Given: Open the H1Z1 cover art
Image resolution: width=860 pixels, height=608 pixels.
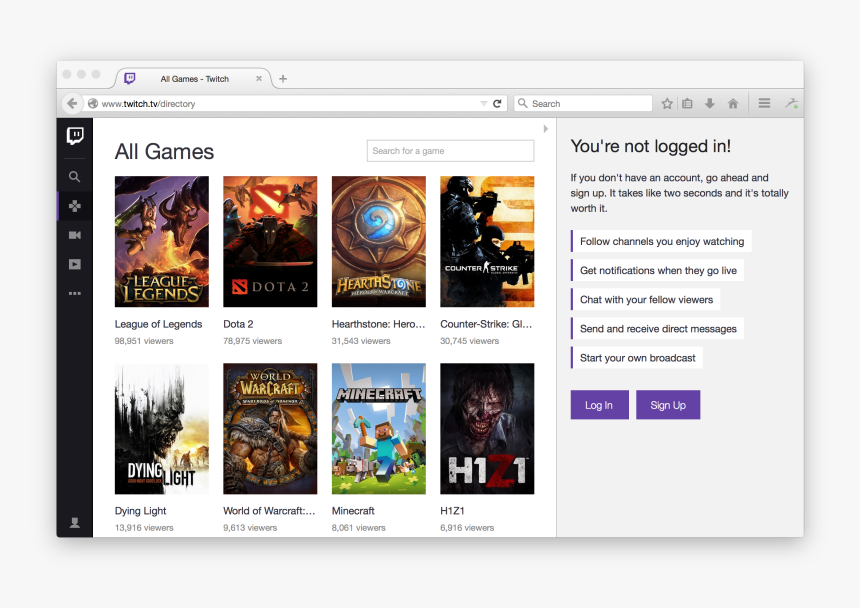Looking at the screenshot, I should point(487,429).
